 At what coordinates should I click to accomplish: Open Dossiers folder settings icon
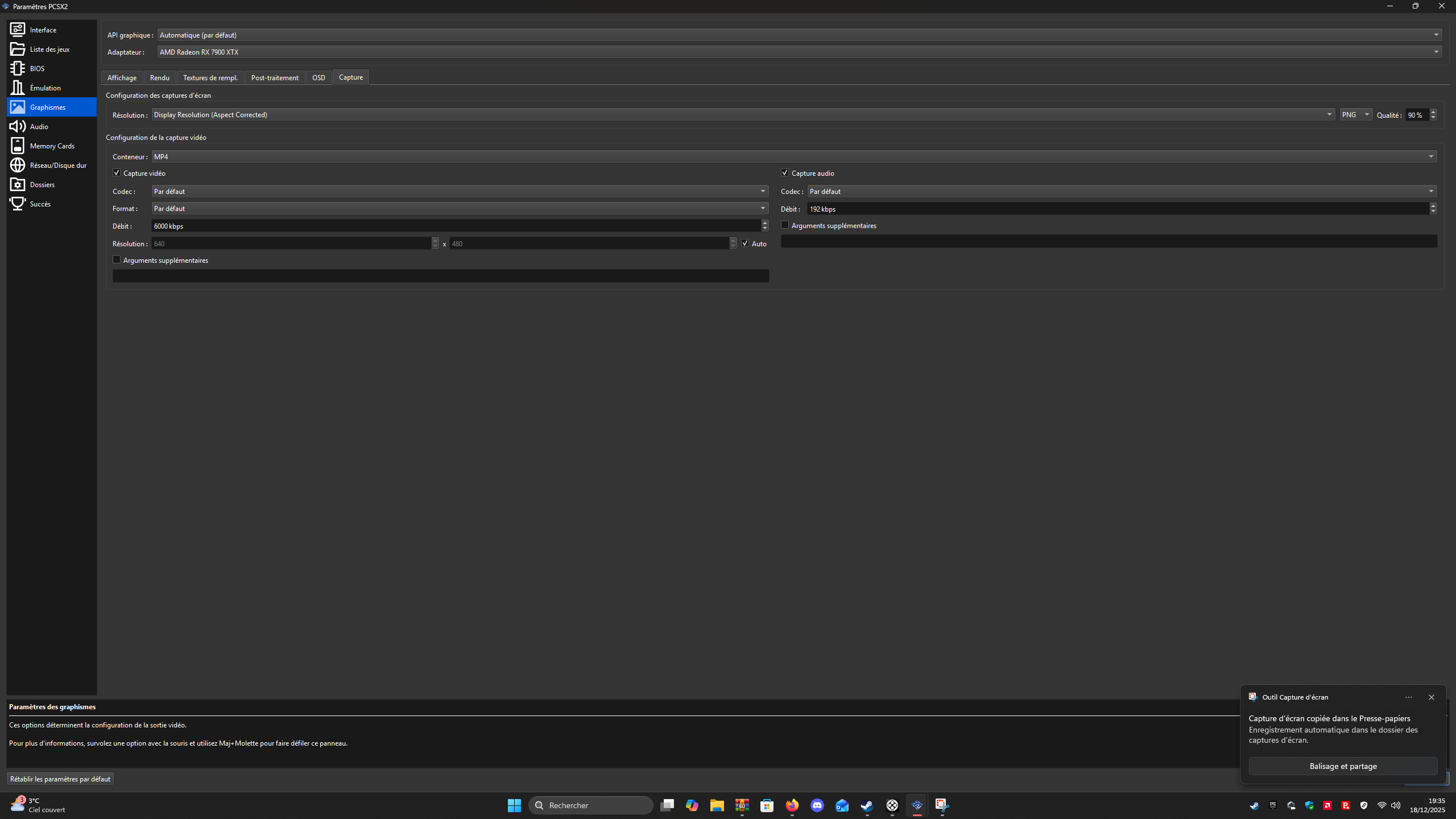[x=18, y=184]
